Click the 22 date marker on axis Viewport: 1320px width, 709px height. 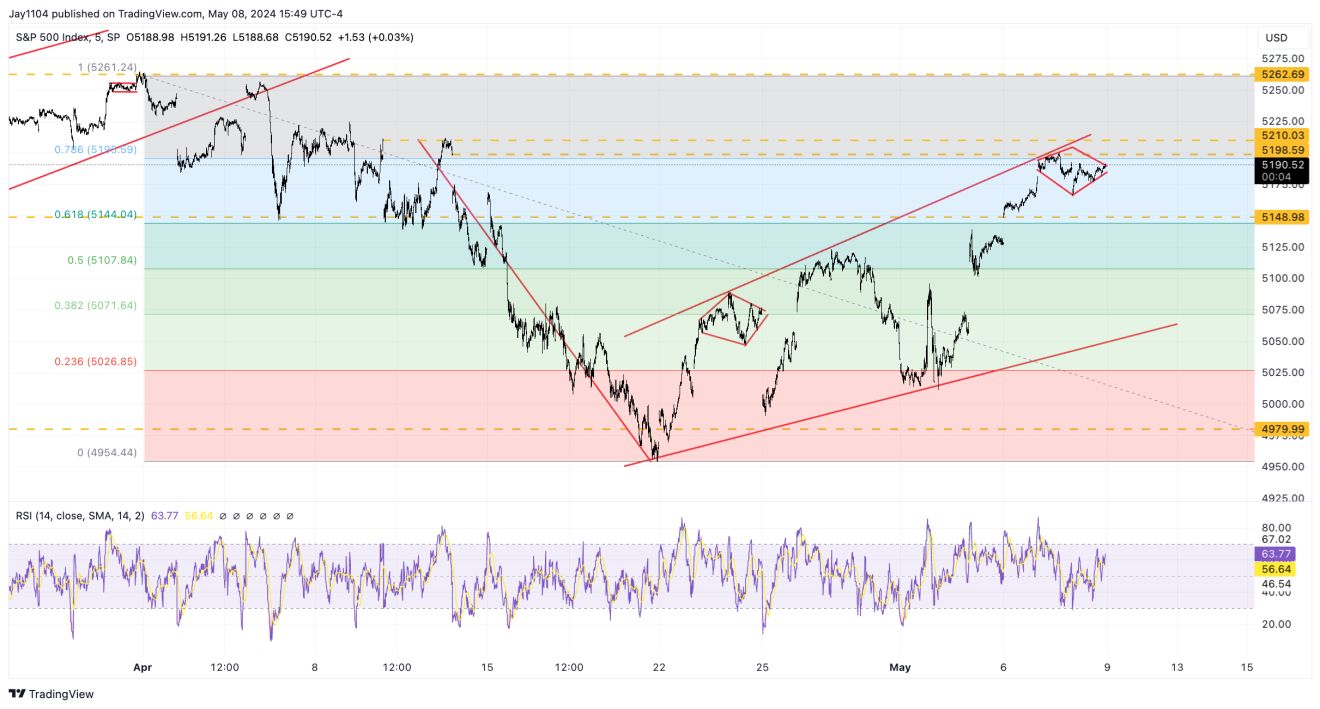658,666
